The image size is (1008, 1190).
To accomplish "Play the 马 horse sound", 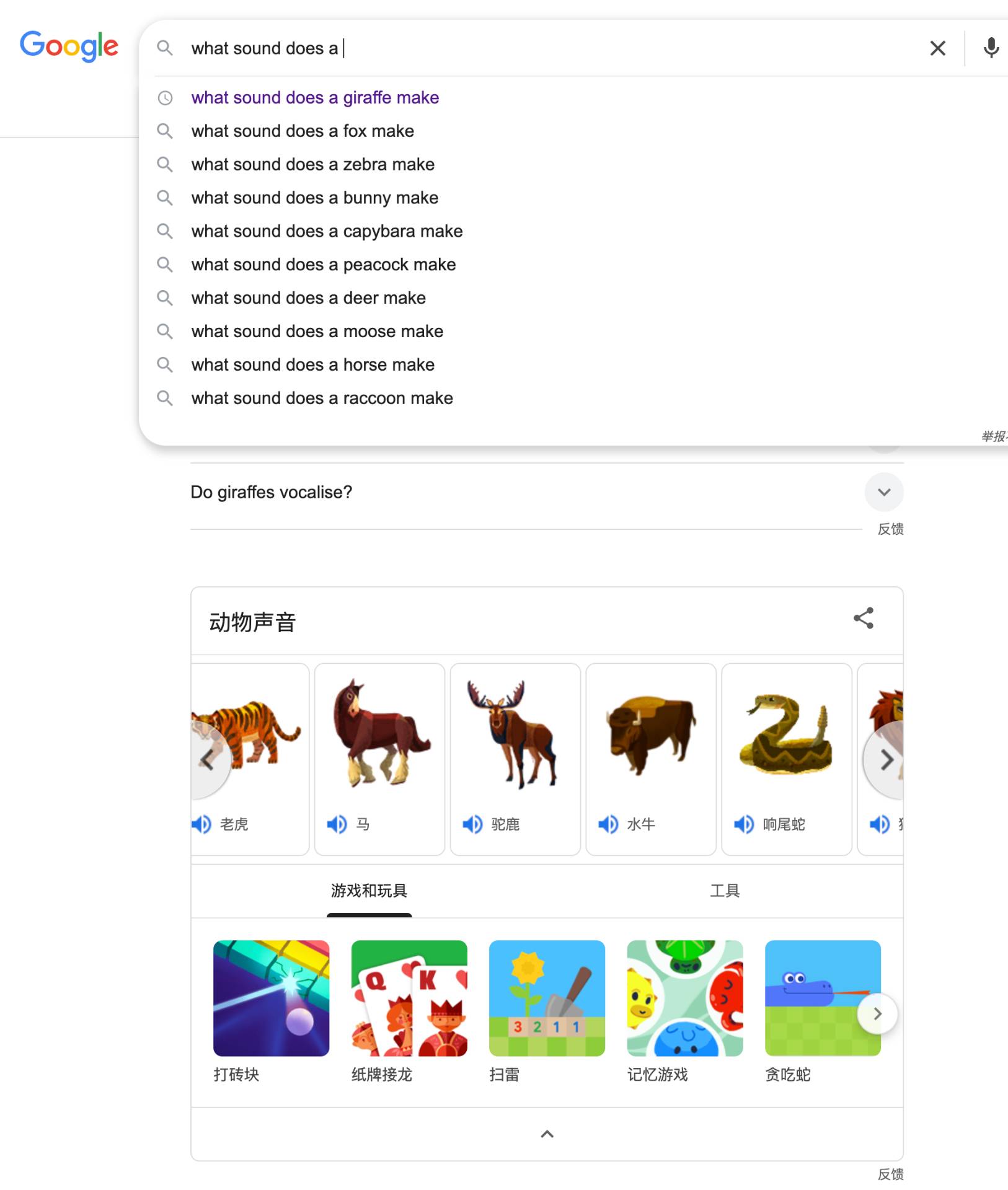I will click(x=337, y=824).
